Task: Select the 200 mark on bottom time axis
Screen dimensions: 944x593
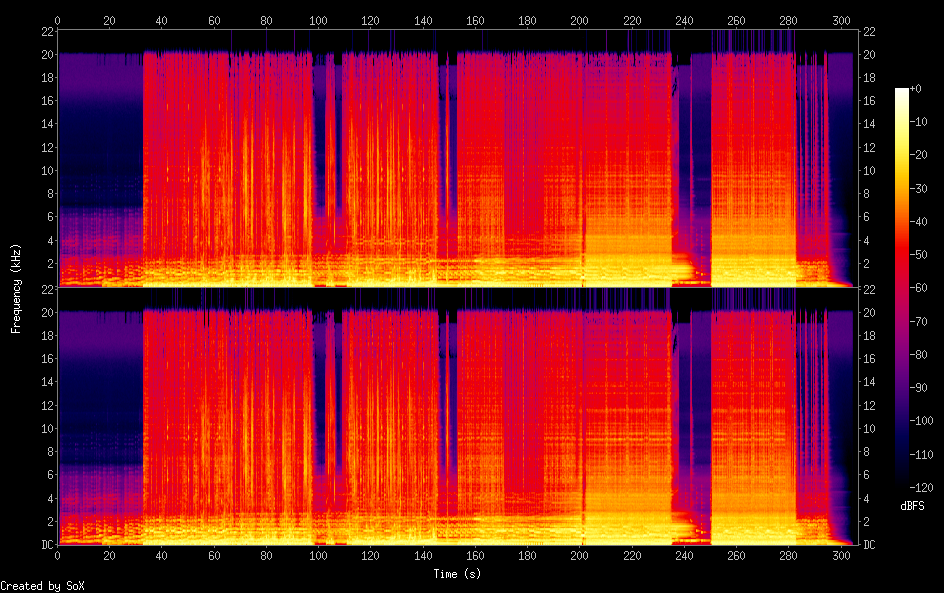Action: tap(579, 557)
